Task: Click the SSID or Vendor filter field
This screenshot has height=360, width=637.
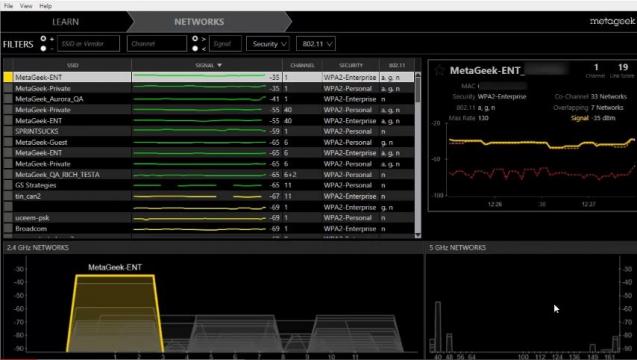Action: click(89, 44)
